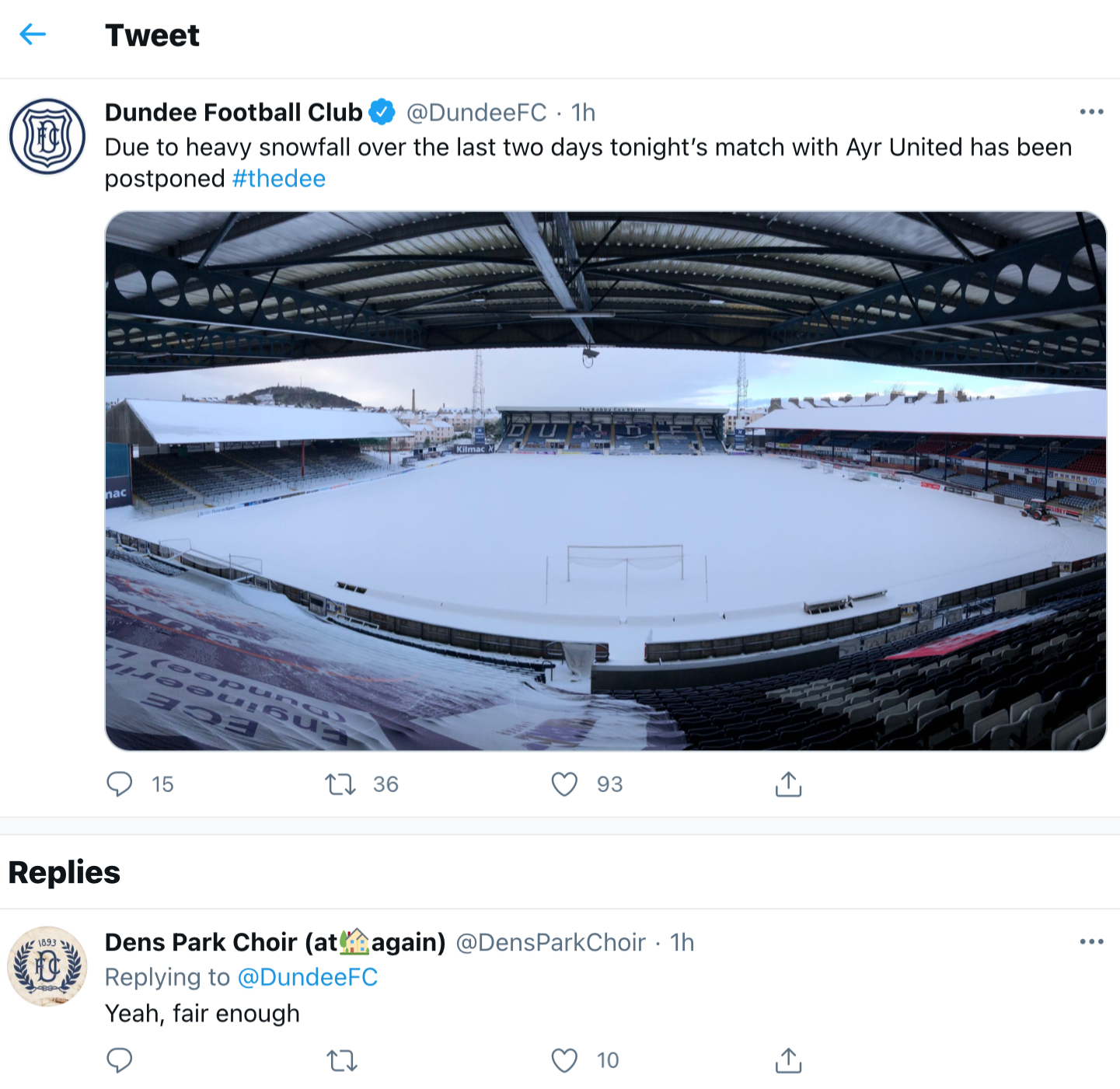The image size is (1120, 1089).
Task: Share the Dens Park Choir reply
Action: [x=788, y=1060]
